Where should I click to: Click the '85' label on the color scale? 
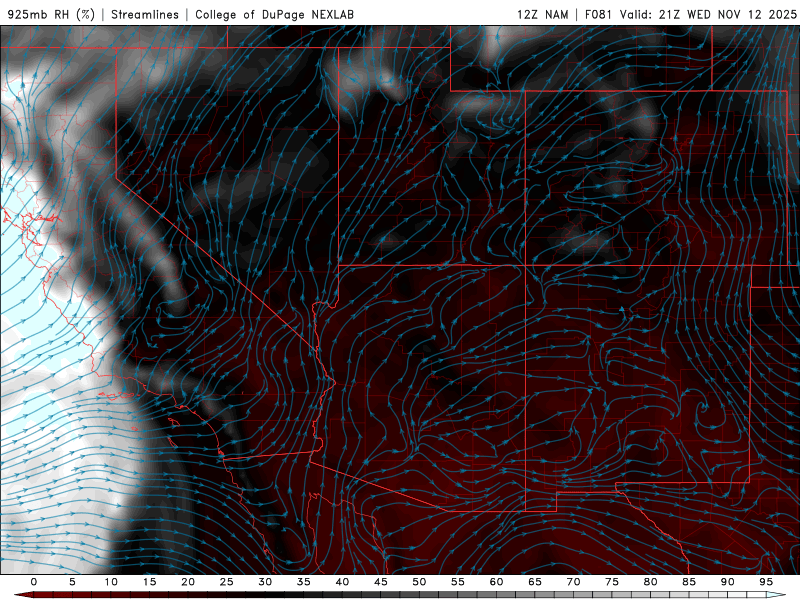[x=689, y=582]
